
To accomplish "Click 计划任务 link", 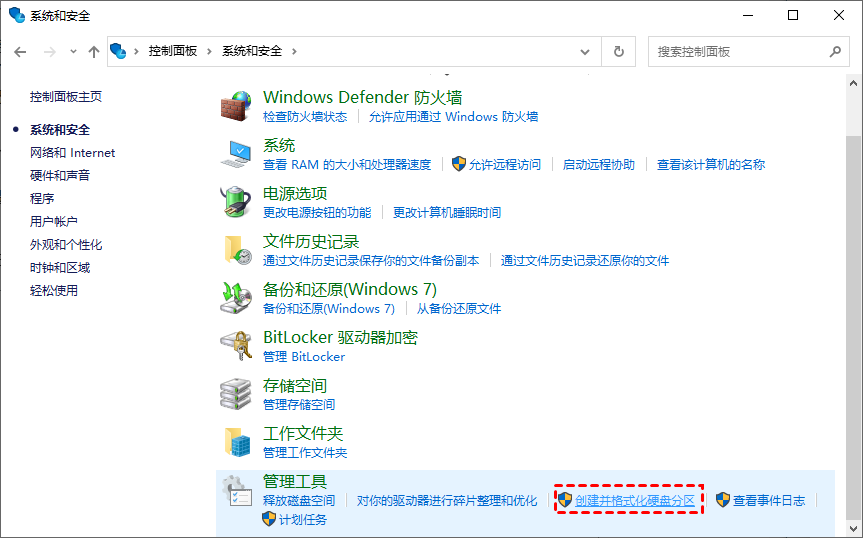I will [x=303, y=520].
